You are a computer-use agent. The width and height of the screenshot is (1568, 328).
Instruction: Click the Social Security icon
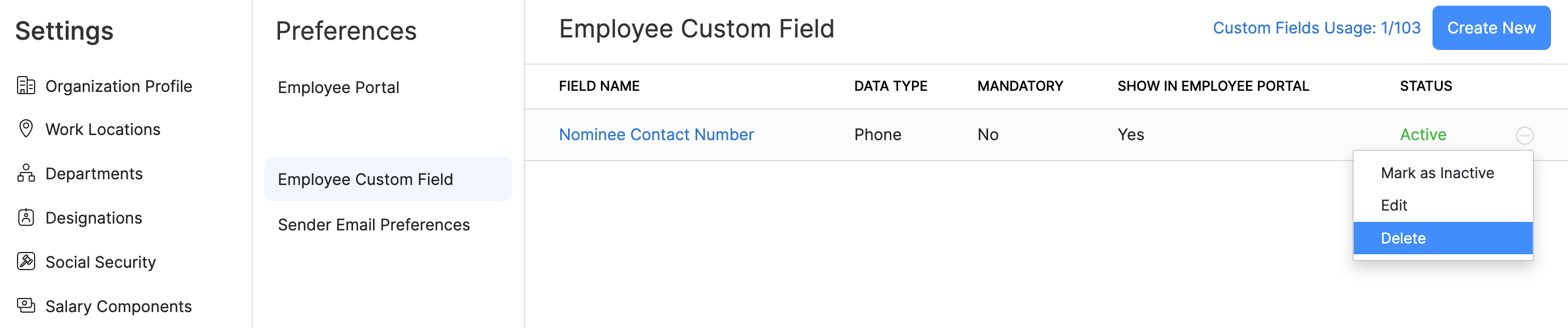[26, 262]
